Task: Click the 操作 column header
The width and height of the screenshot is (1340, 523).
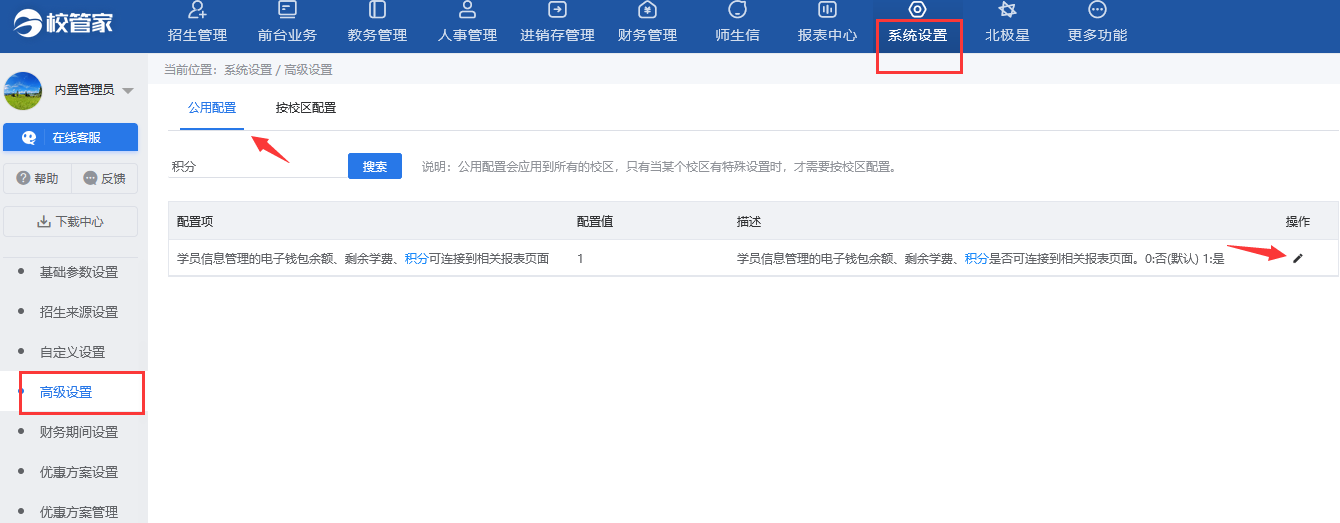Action: (1298, 221)
